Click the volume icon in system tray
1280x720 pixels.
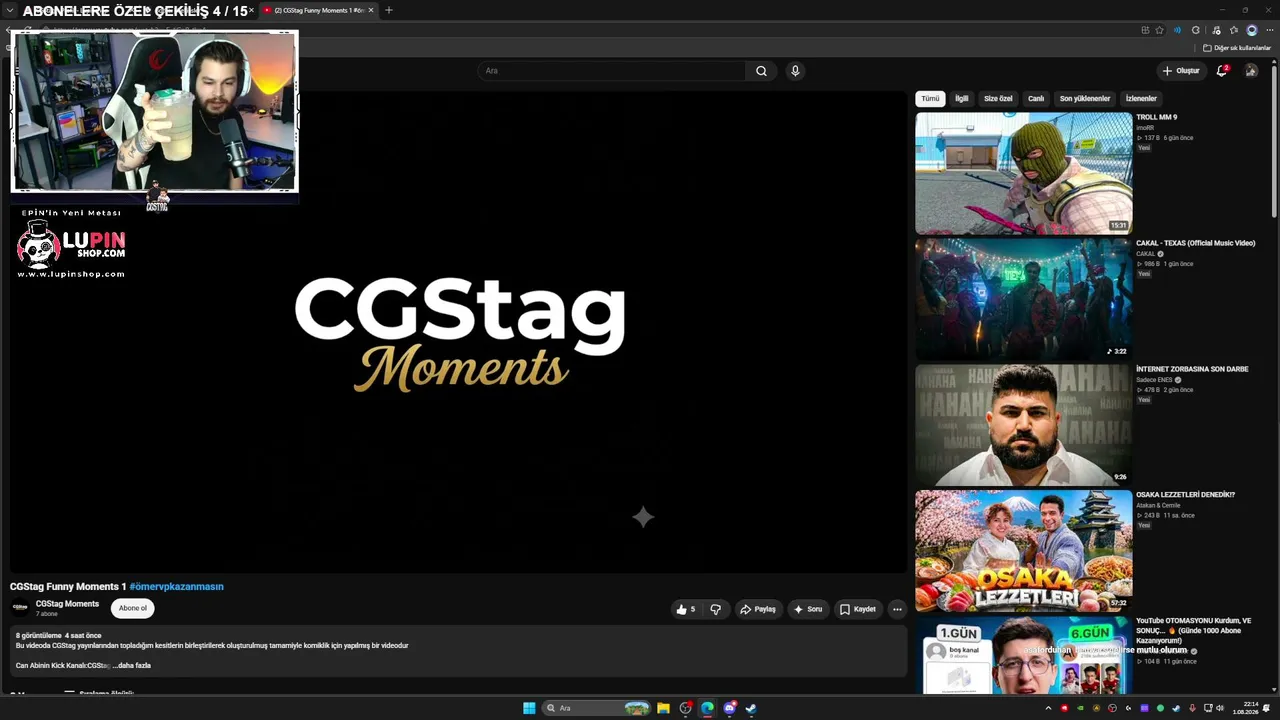pyautogui.click(x=1220, y=708)
